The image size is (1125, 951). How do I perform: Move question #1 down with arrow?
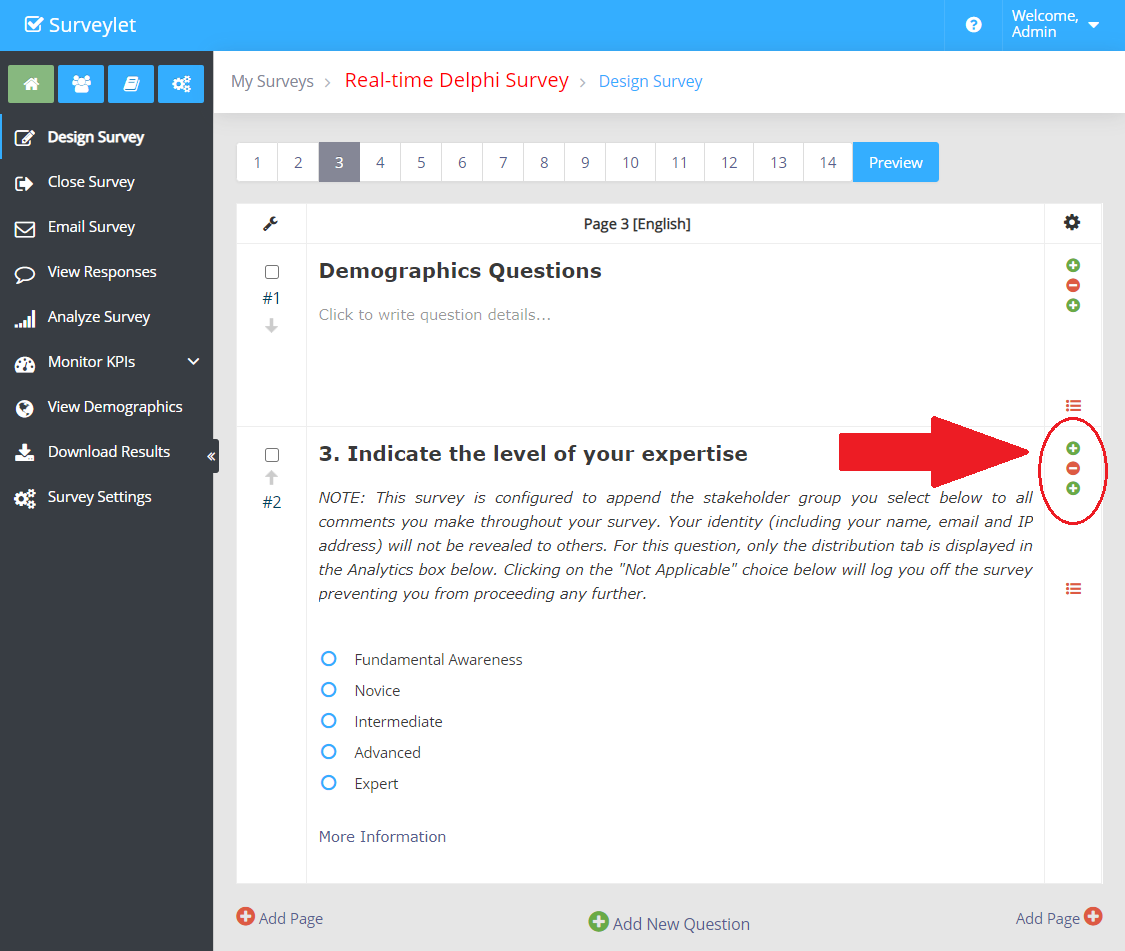pyautogui.click(x=271, y=326)
